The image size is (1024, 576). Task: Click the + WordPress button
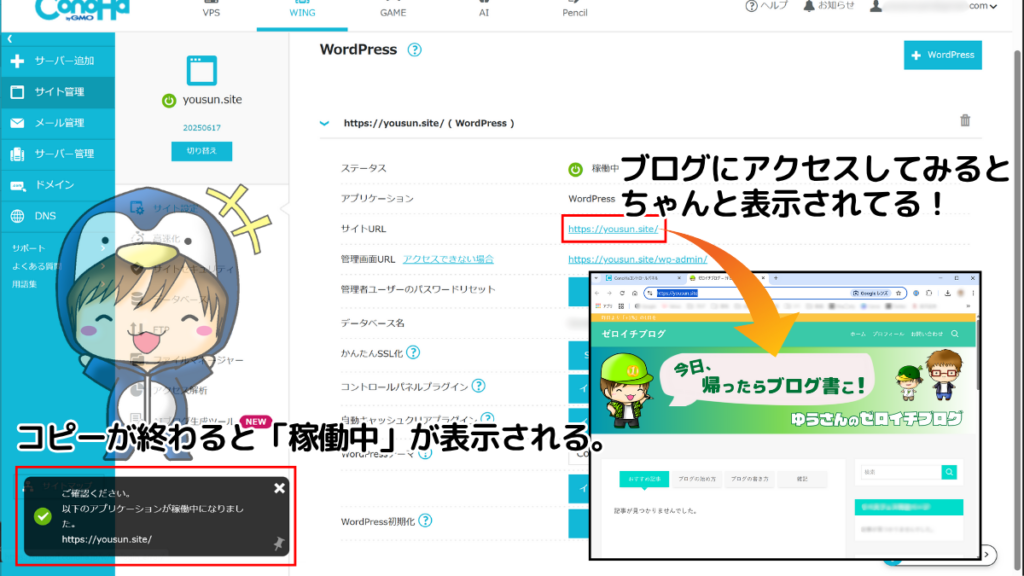(942, 55)
